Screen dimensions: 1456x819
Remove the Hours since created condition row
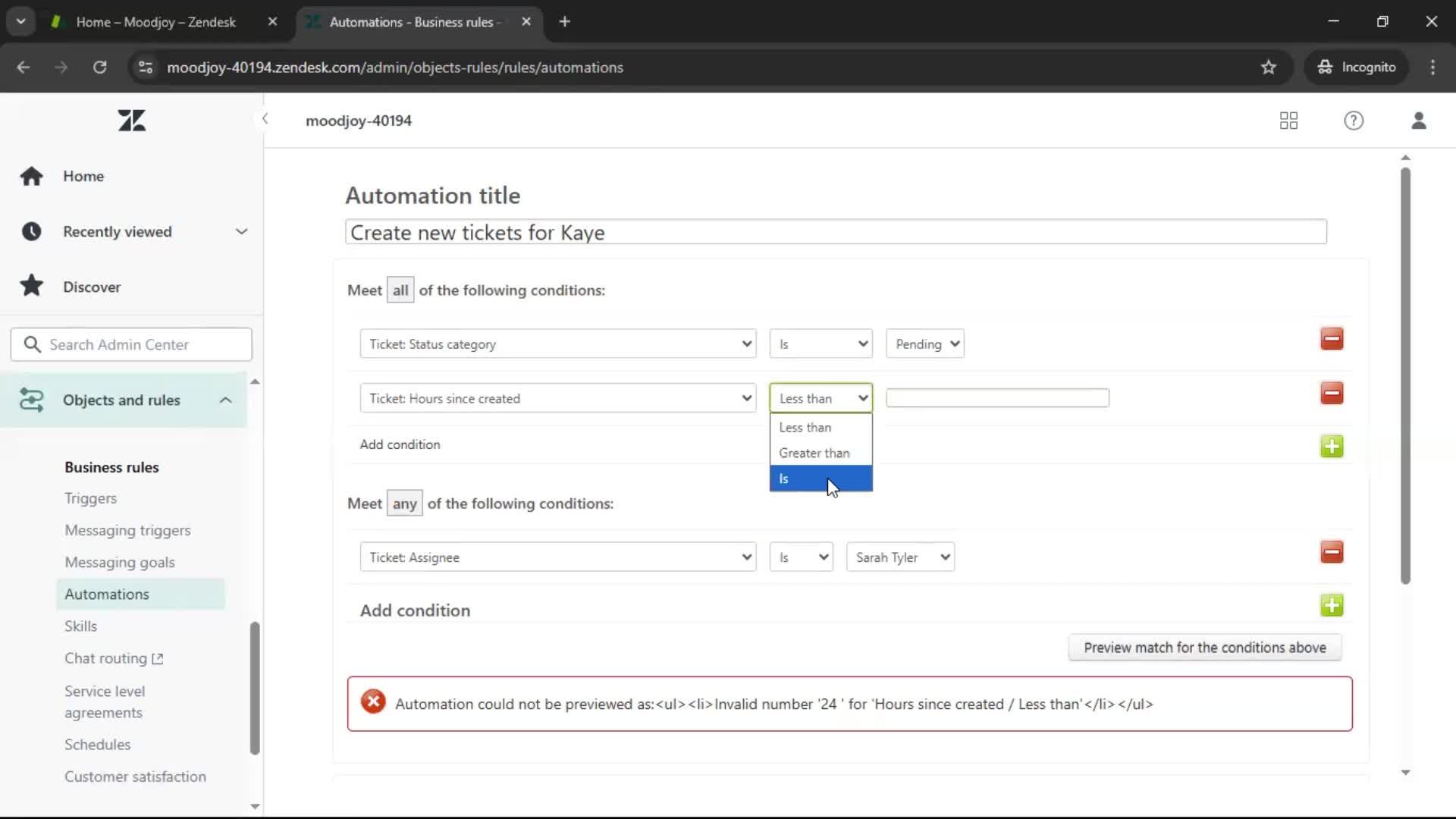pyautogui.click(x=1332, y=394)
